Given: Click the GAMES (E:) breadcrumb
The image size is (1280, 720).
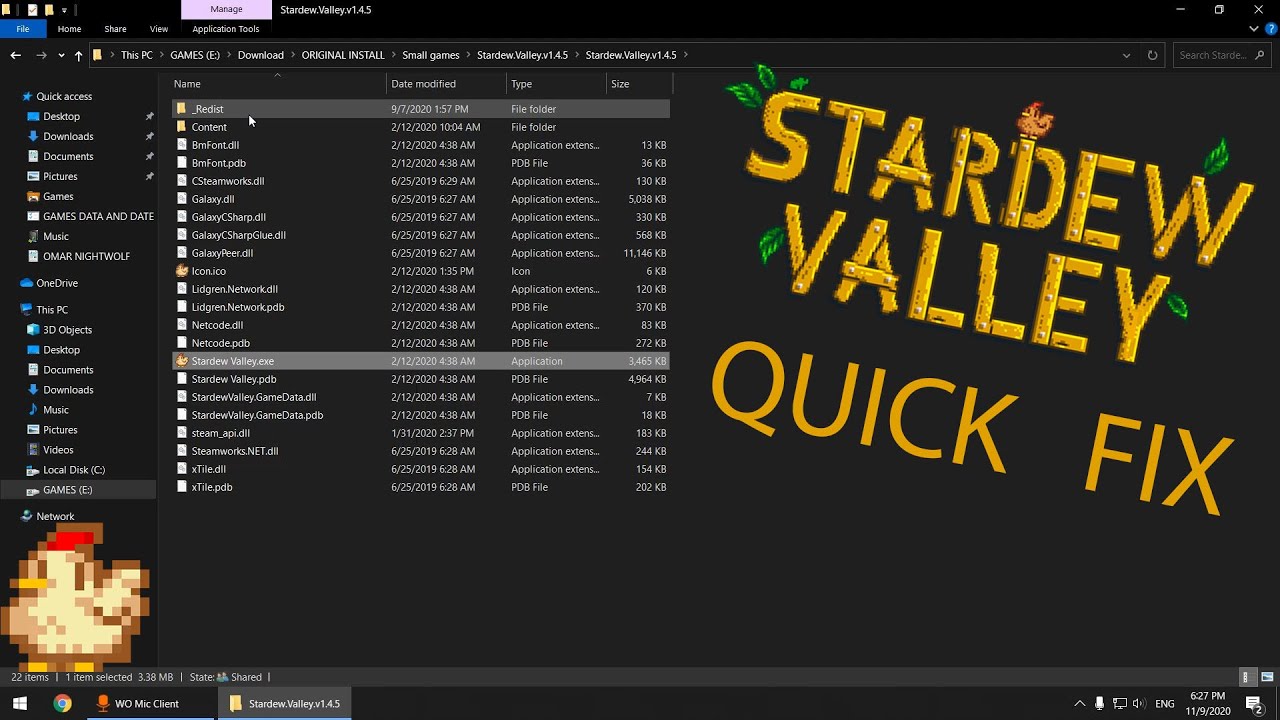Looking at the screenshot, I should pyautogui.click(x=195, y=55).
